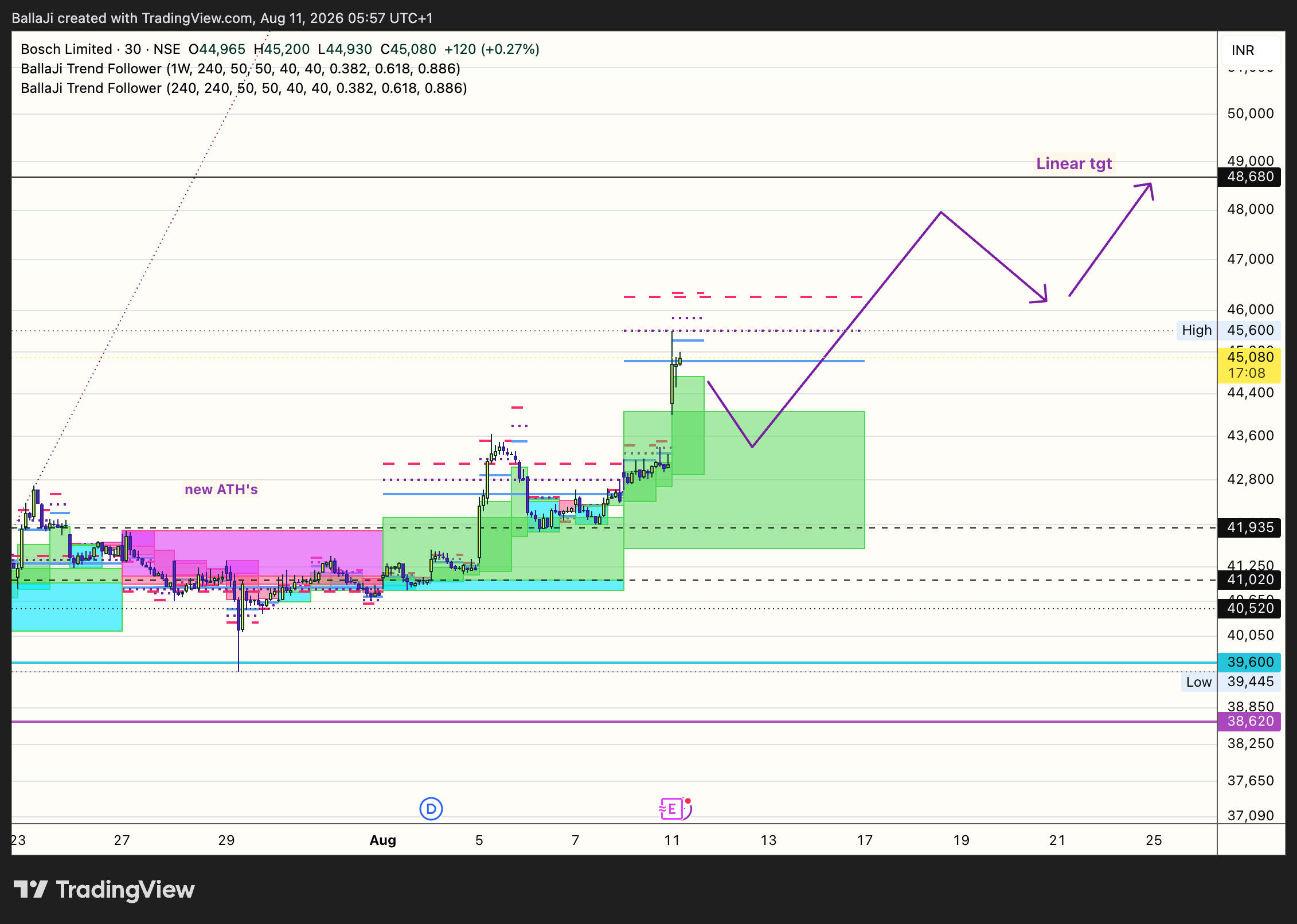
Task: Click the current price 45,080 label
Action: [1249, 357]
